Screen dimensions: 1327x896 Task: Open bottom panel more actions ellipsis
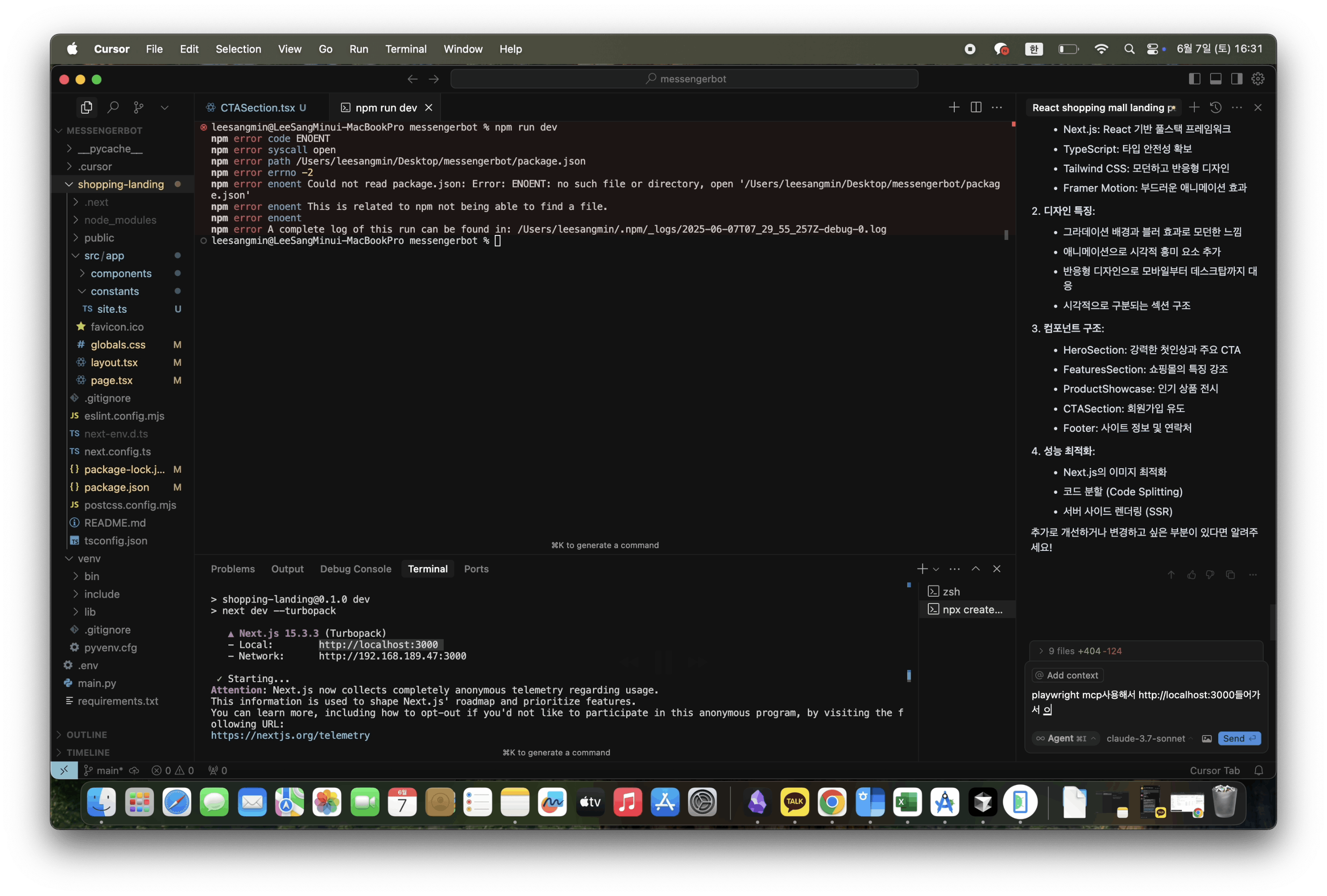point(955,569)
